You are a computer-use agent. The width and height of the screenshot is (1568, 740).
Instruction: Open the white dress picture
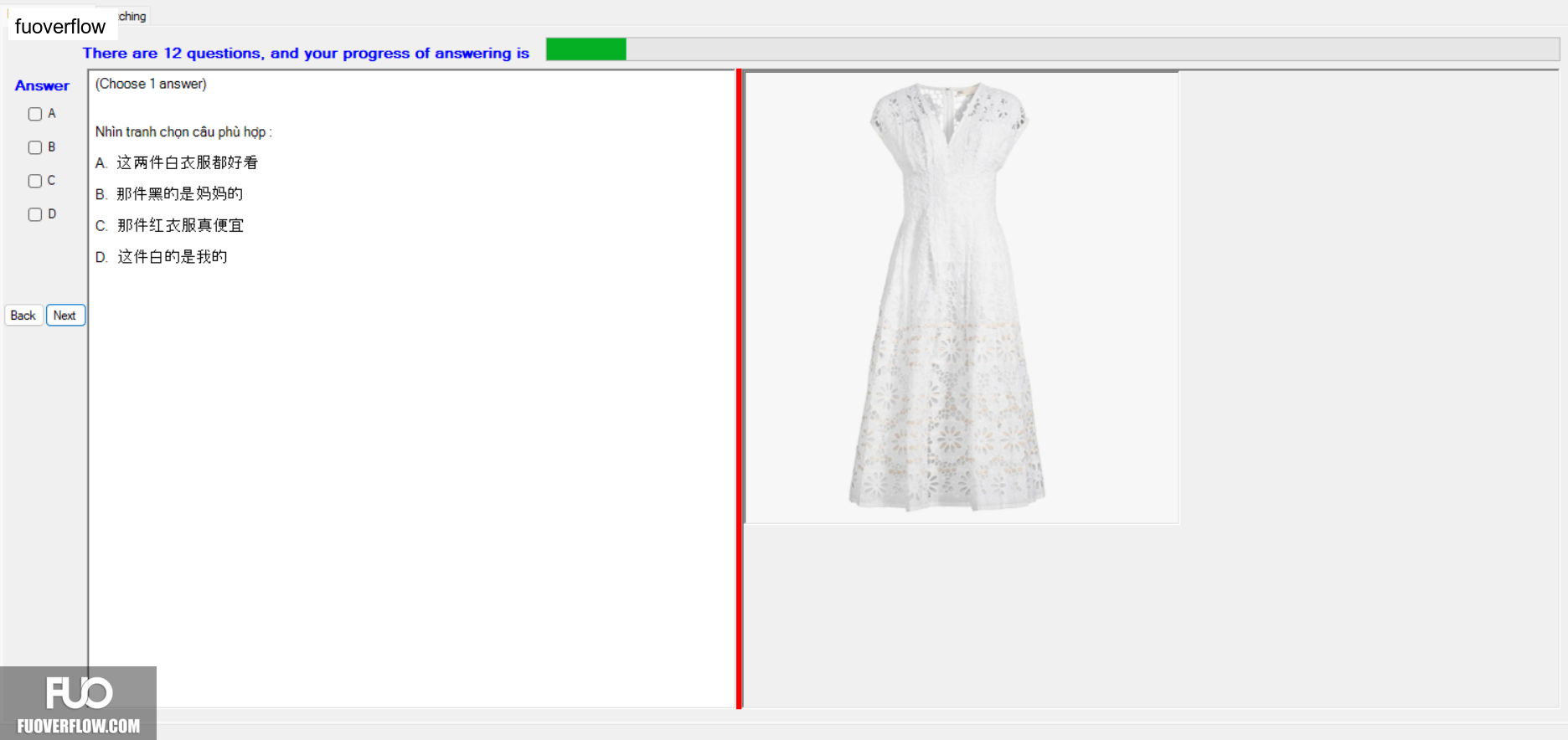(x=962, y=298)
